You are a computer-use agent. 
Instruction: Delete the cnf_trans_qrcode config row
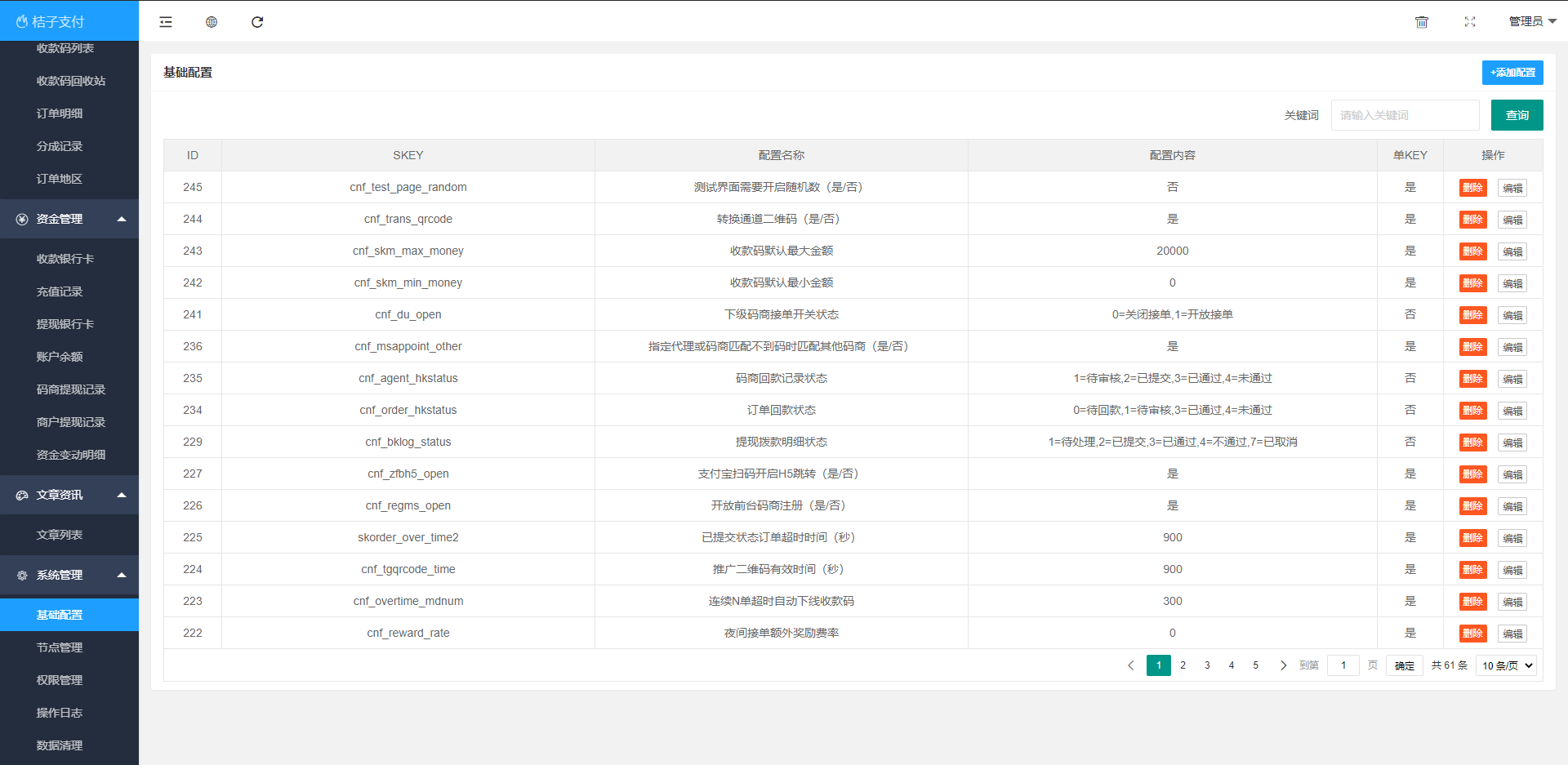coord(1472,220)
